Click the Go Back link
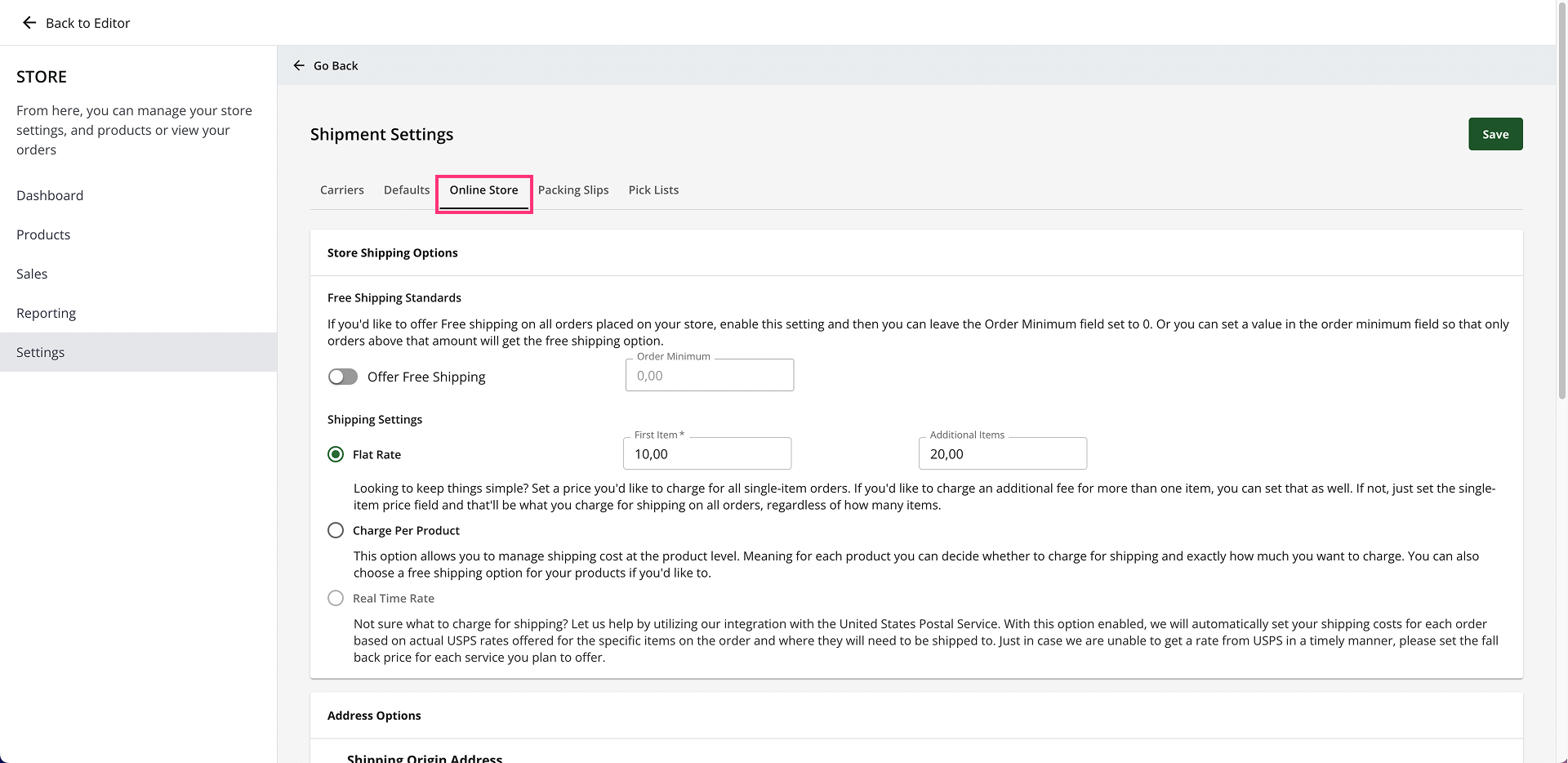 [x=336, y=65]
